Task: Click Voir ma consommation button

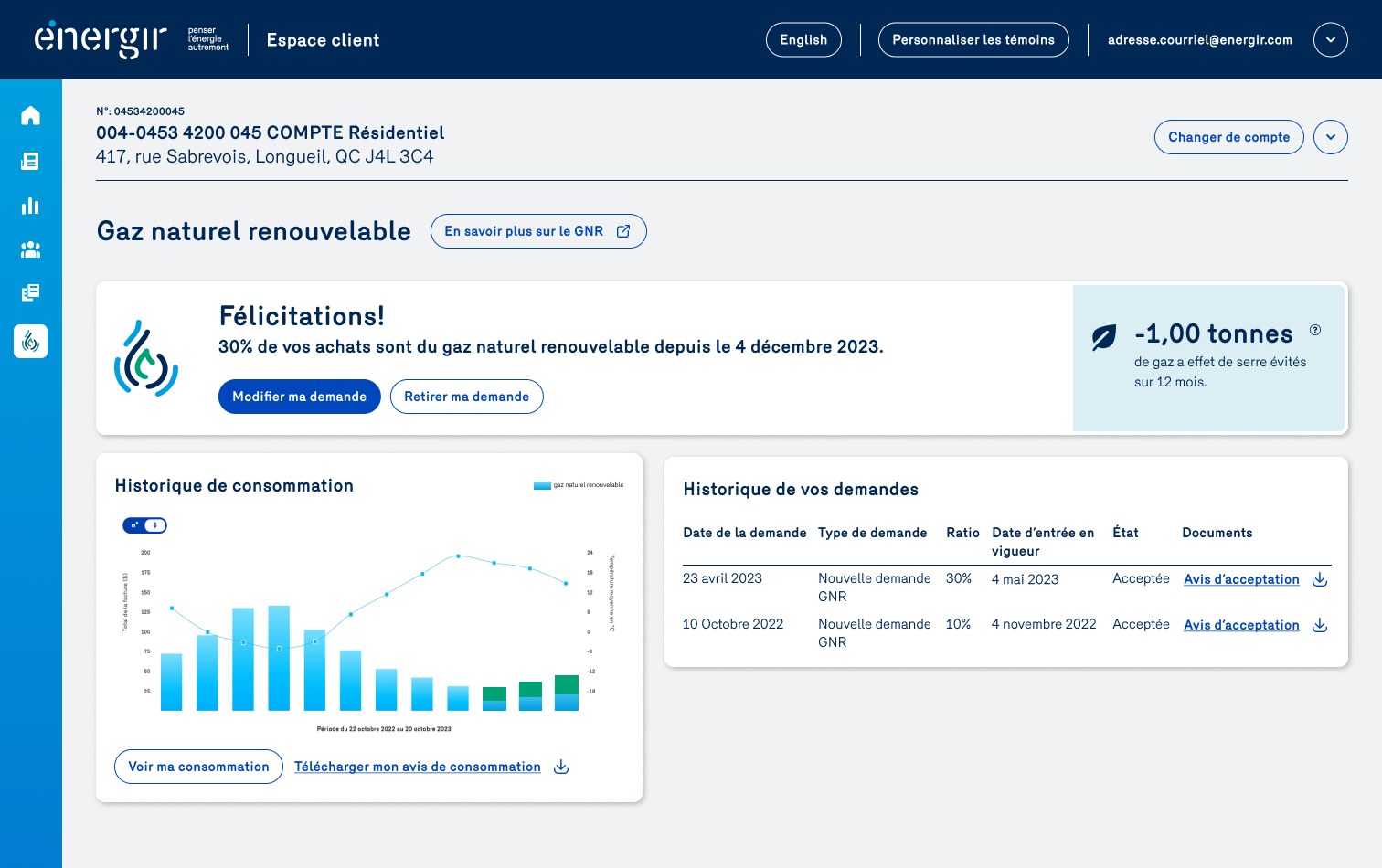Action: (x=198, y=767)
